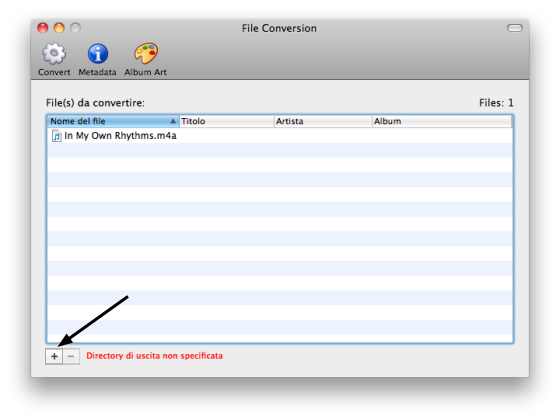
Task: Open the Album Art palette icon
Action: coord(146,53)
